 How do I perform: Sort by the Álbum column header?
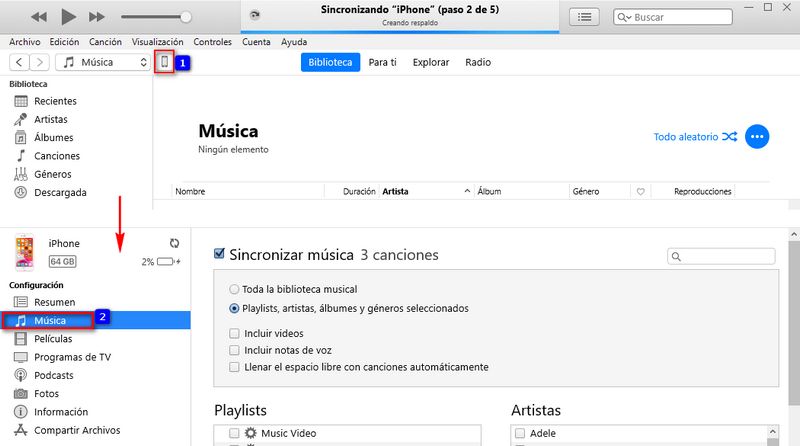pos(489,191)
